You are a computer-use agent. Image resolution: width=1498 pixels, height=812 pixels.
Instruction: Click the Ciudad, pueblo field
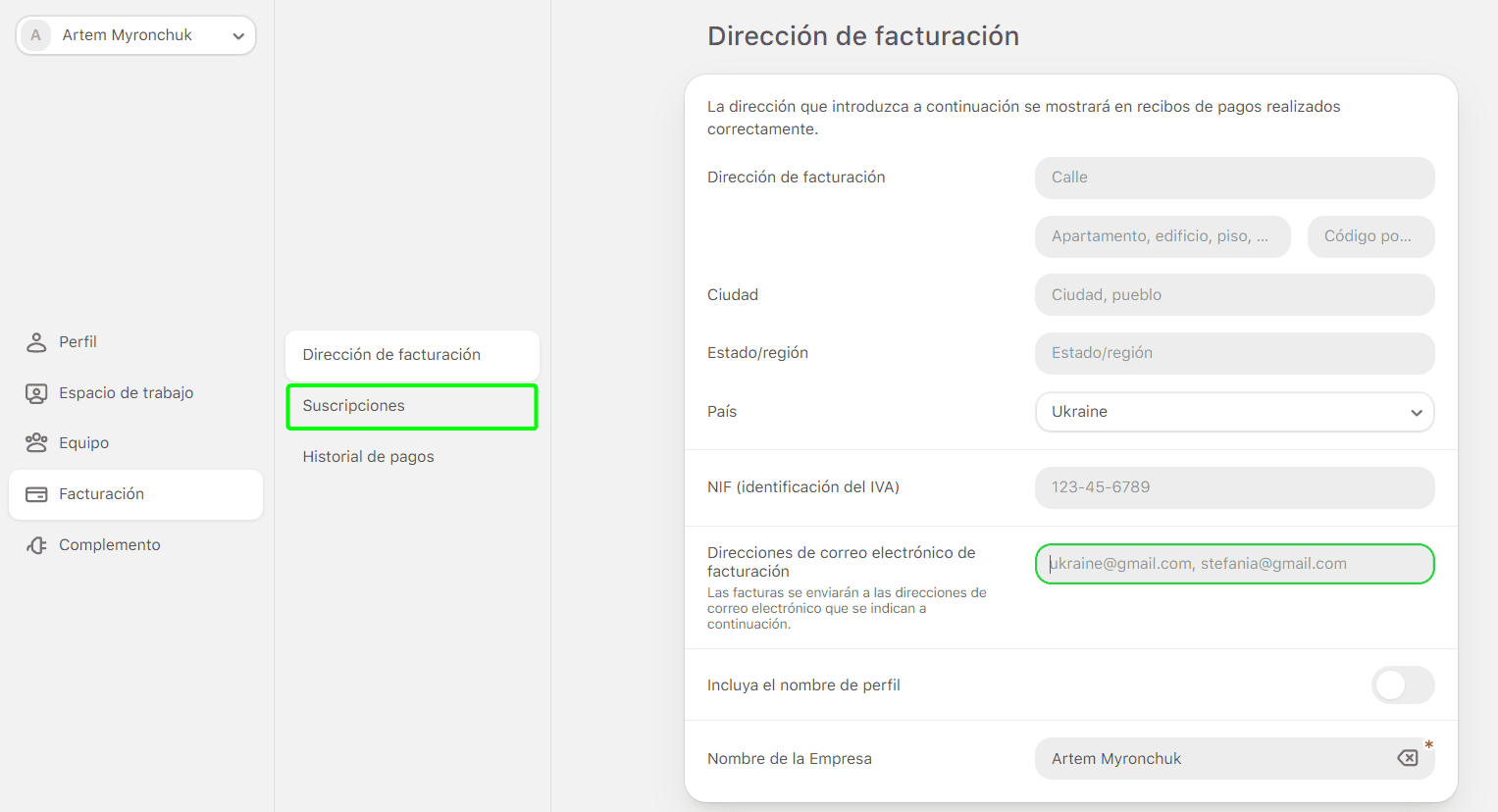click(1233, 294)
